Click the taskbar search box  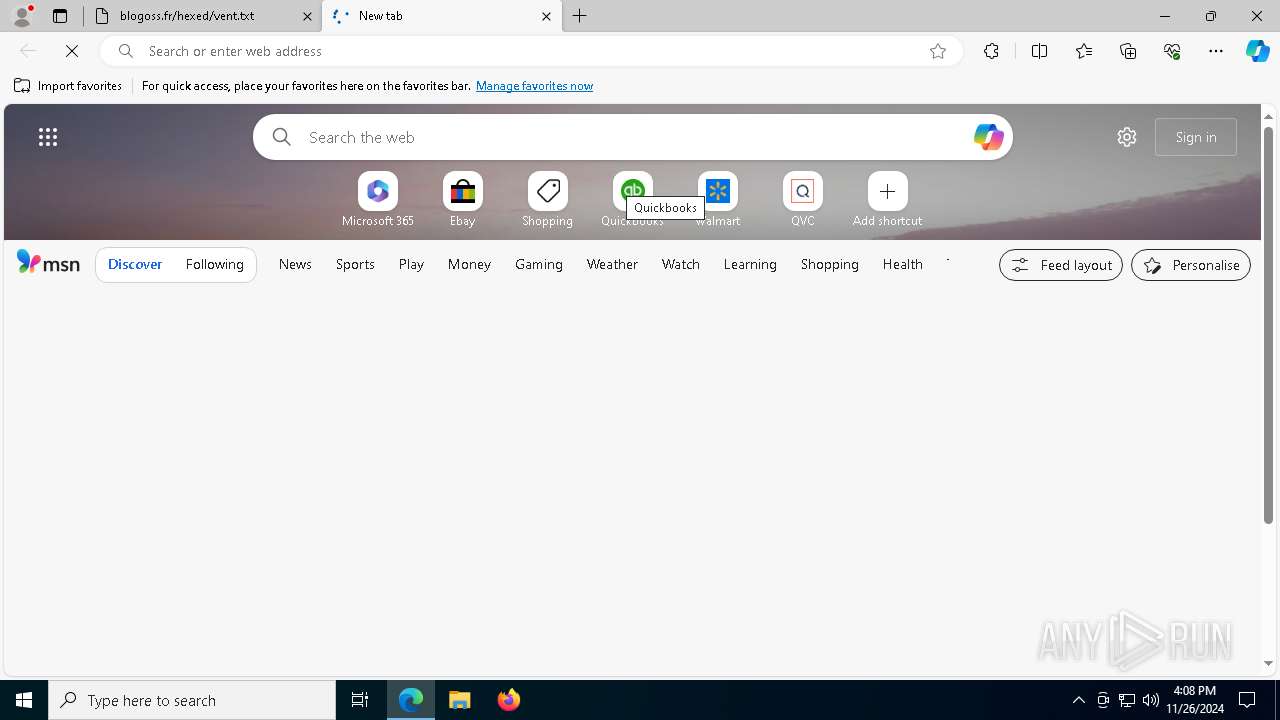click(192, 700)
